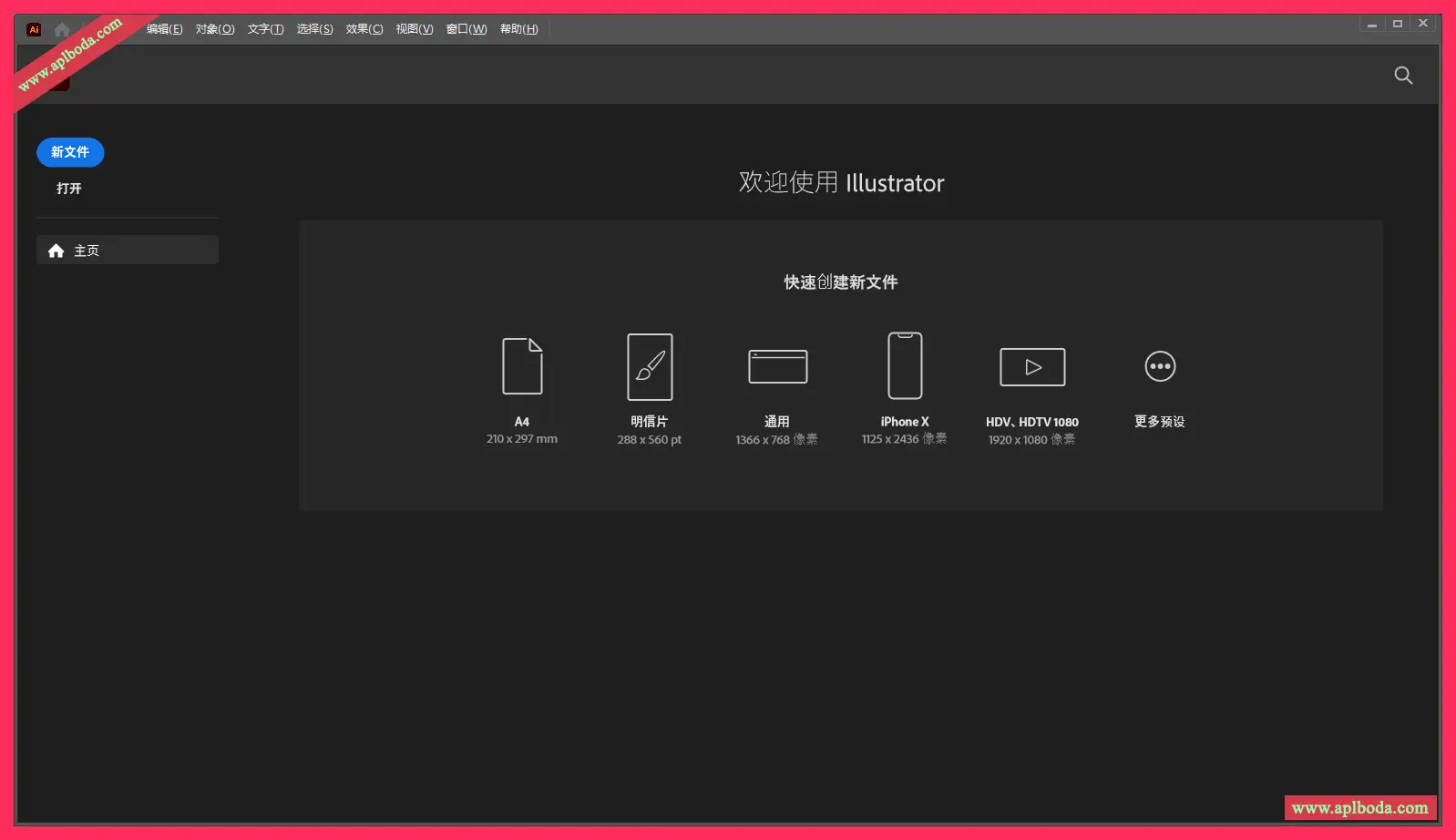This screenshot has height=840, width=1456.
Task: Choose the 明信片 postcard preset icon
Action: (x=650, y=367)
